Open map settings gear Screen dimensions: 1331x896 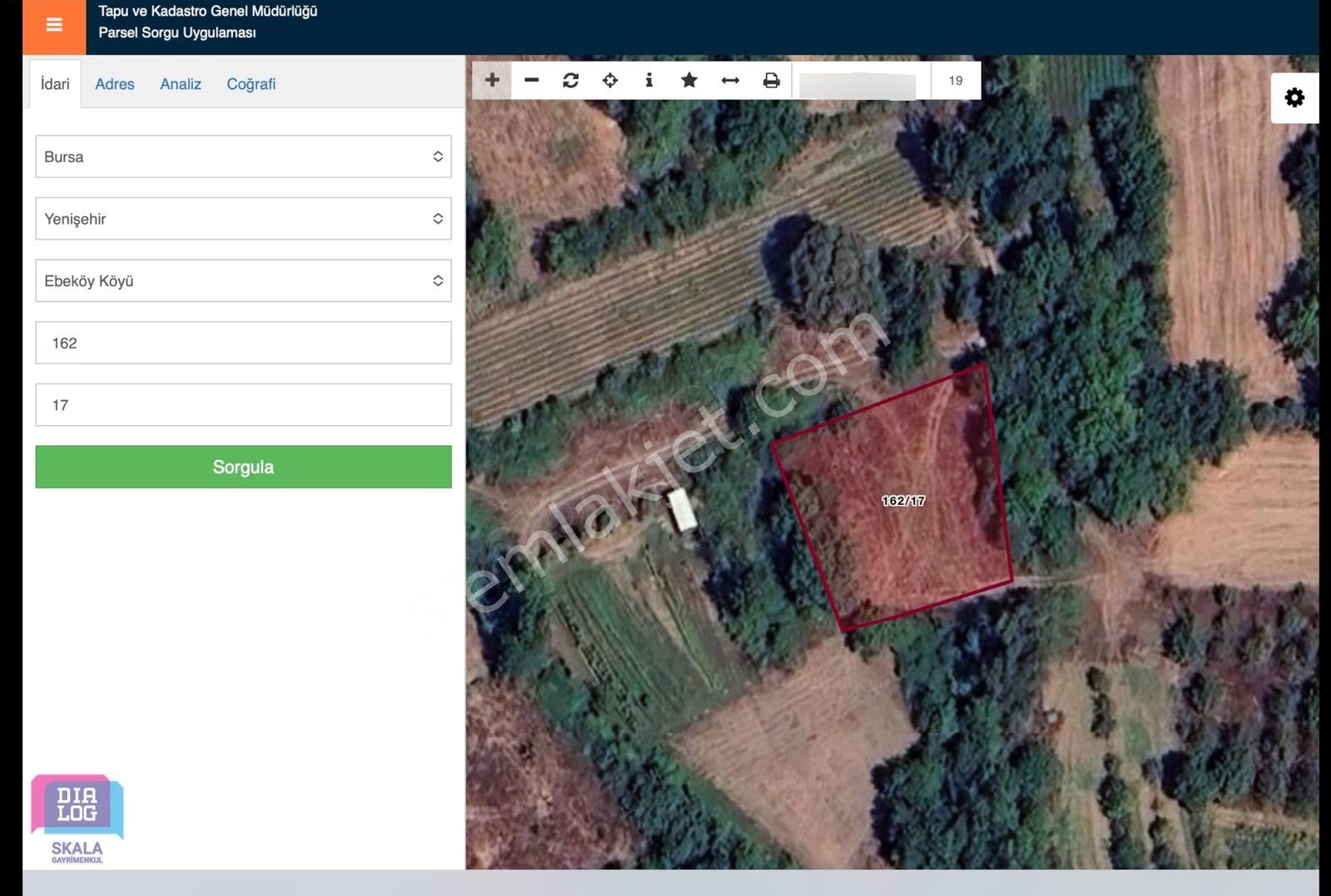1294,98
